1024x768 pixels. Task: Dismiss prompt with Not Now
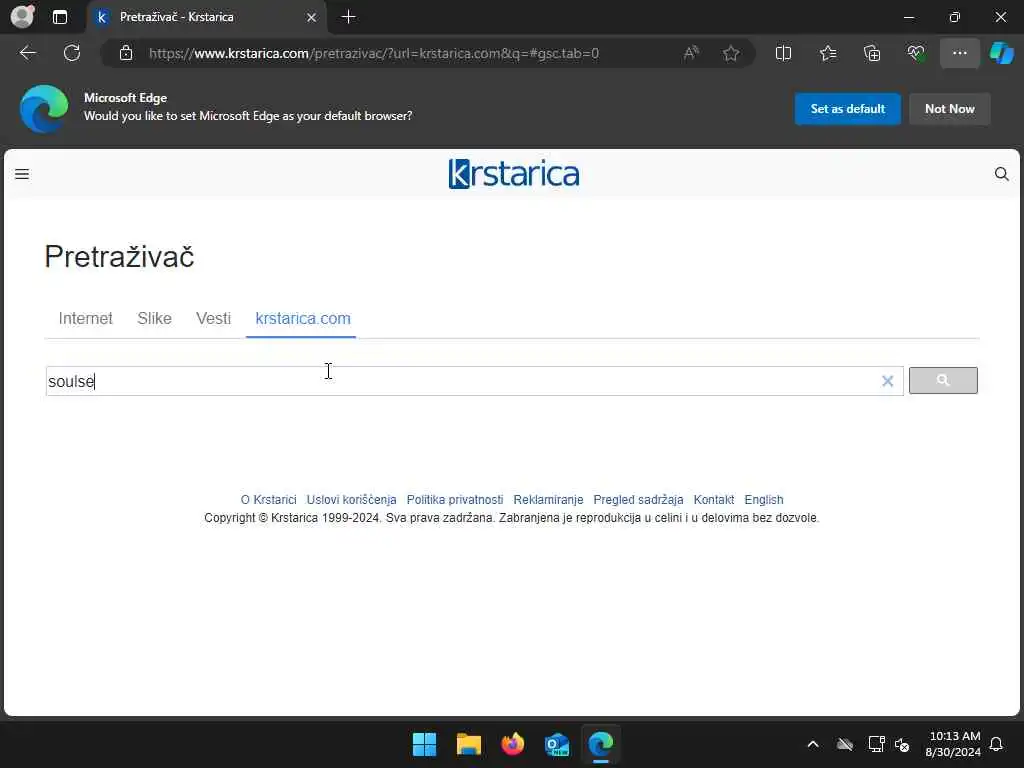pos(950,109)
